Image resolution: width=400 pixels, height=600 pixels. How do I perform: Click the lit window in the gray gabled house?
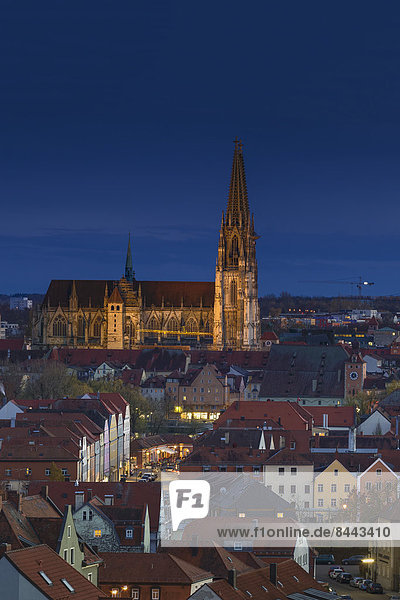pyautogui.click(x=98, y=533)
